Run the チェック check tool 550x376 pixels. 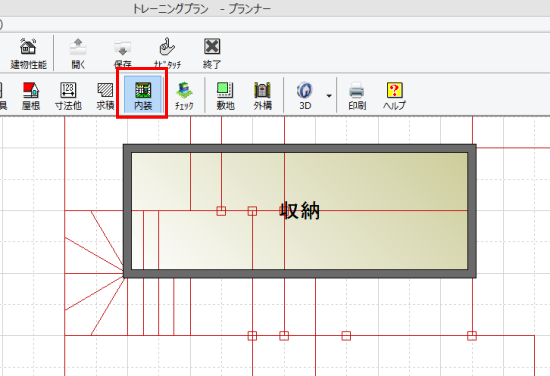(x=184, y=96)
